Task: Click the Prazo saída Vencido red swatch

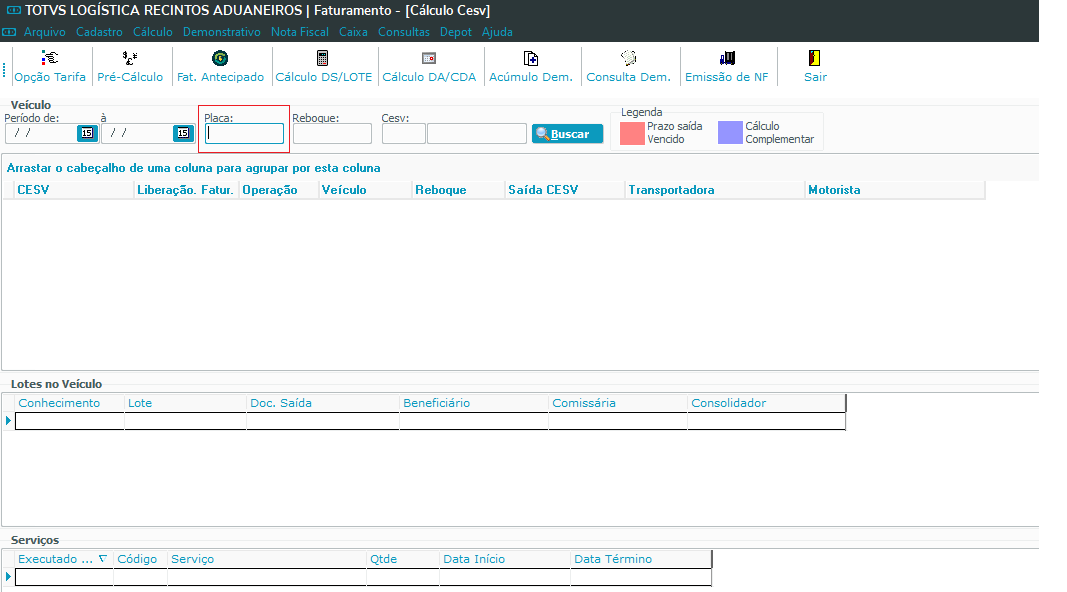Action: click(x=632, y=133)
